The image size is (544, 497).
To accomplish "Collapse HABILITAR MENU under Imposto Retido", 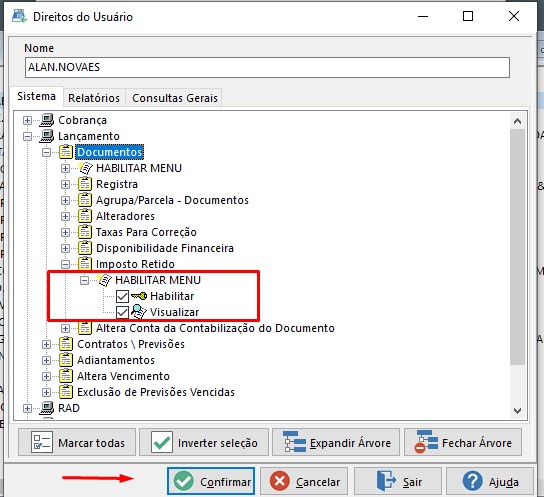I will pos(84,280).
